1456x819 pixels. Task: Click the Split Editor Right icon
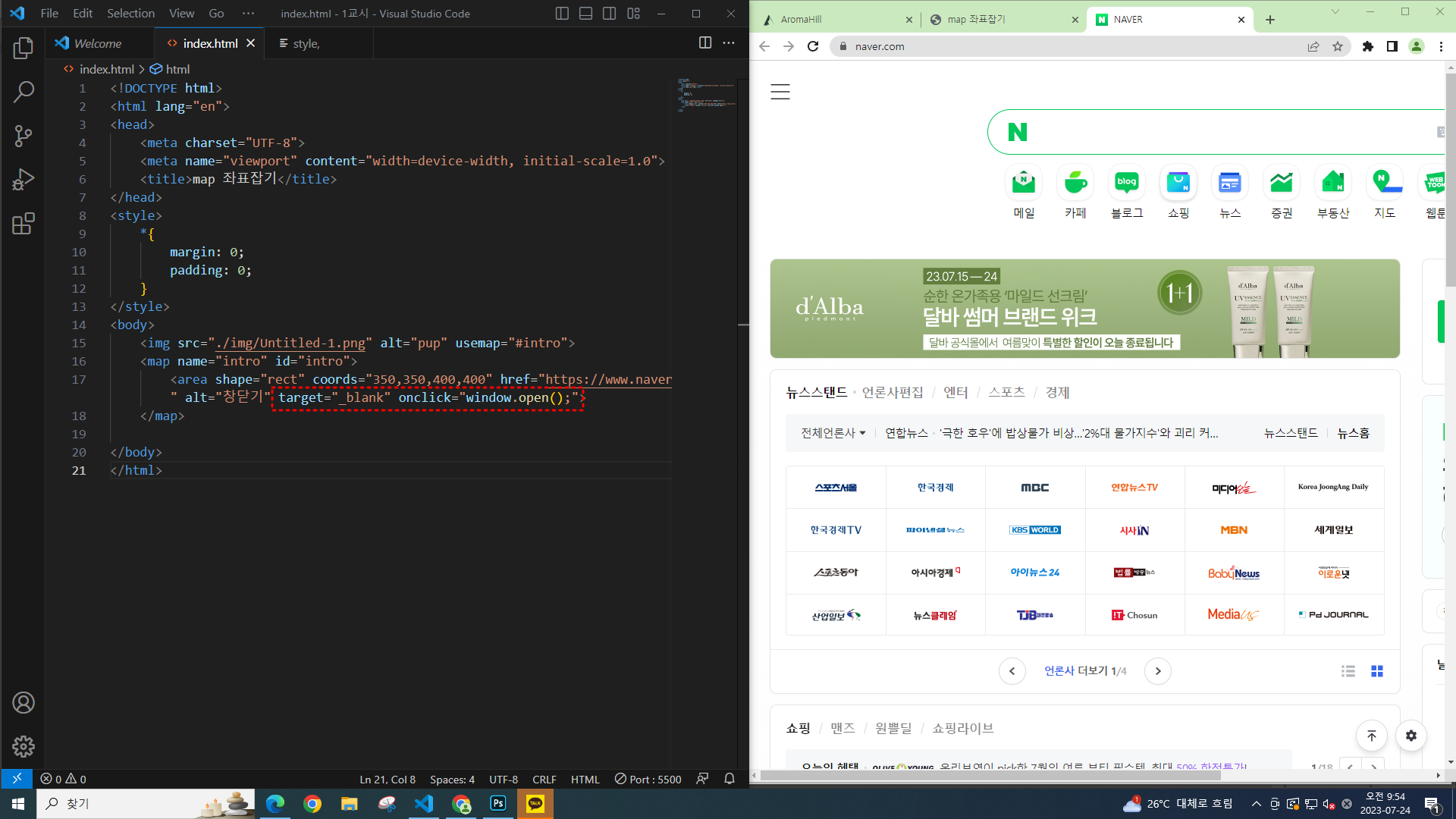pos(704,43)
